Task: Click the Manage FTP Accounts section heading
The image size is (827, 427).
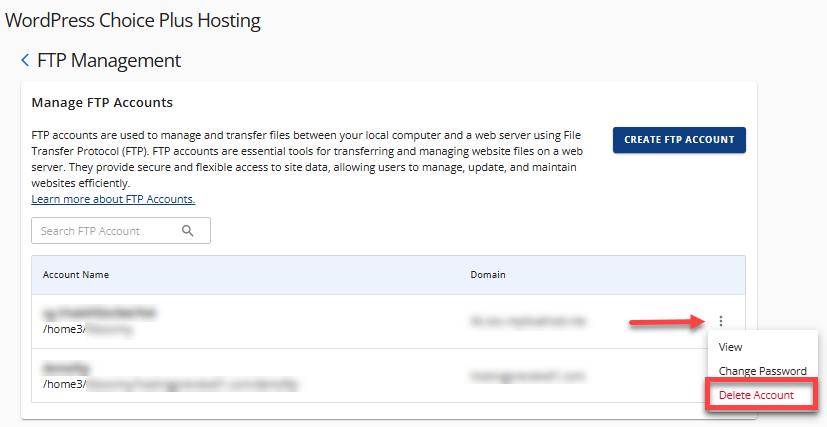Action: (x=102, y=102)
